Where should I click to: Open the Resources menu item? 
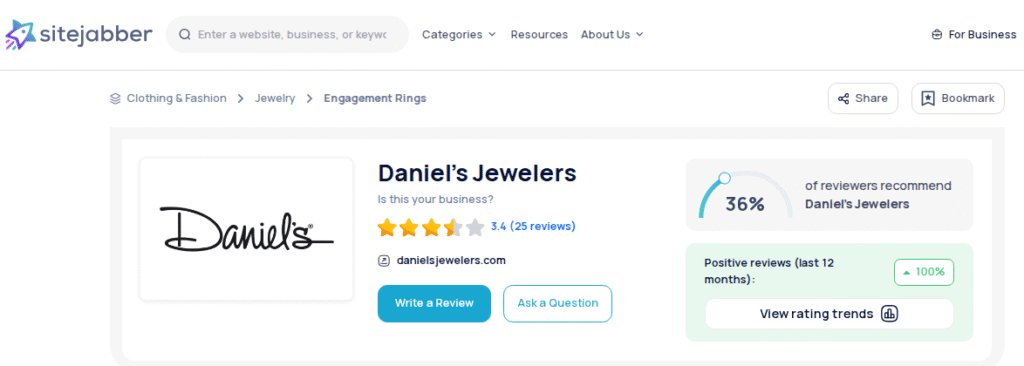click(x=539, y=35)
